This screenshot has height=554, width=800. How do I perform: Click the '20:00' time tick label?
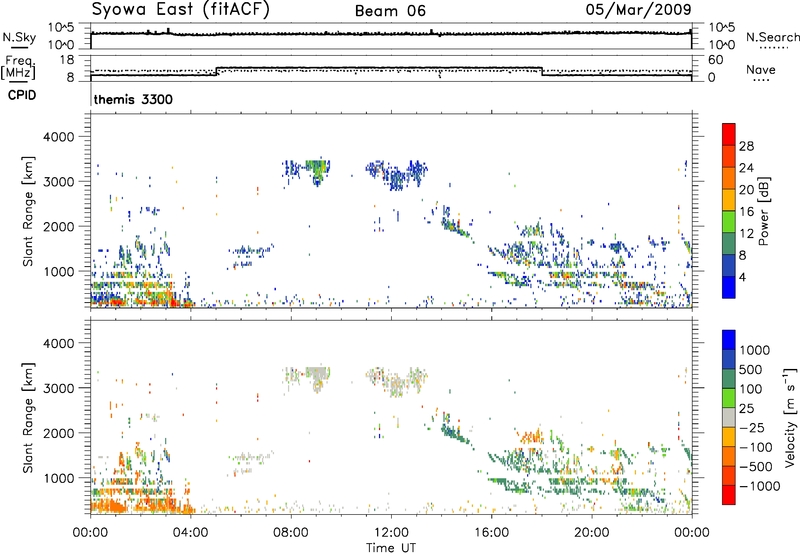591,533
